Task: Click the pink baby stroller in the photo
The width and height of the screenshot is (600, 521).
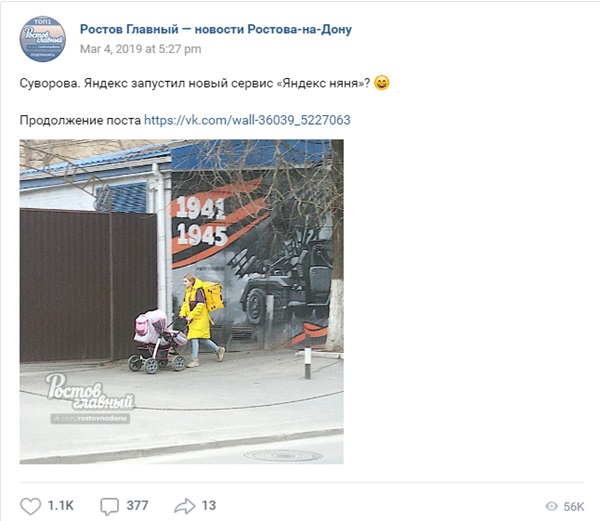Action: click(x=159, y=340)
